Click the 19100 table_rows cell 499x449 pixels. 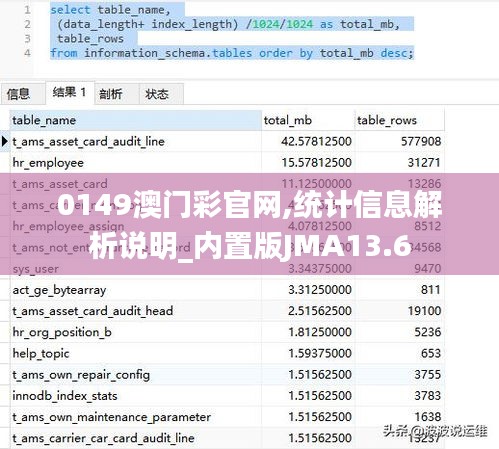point(399,311)
